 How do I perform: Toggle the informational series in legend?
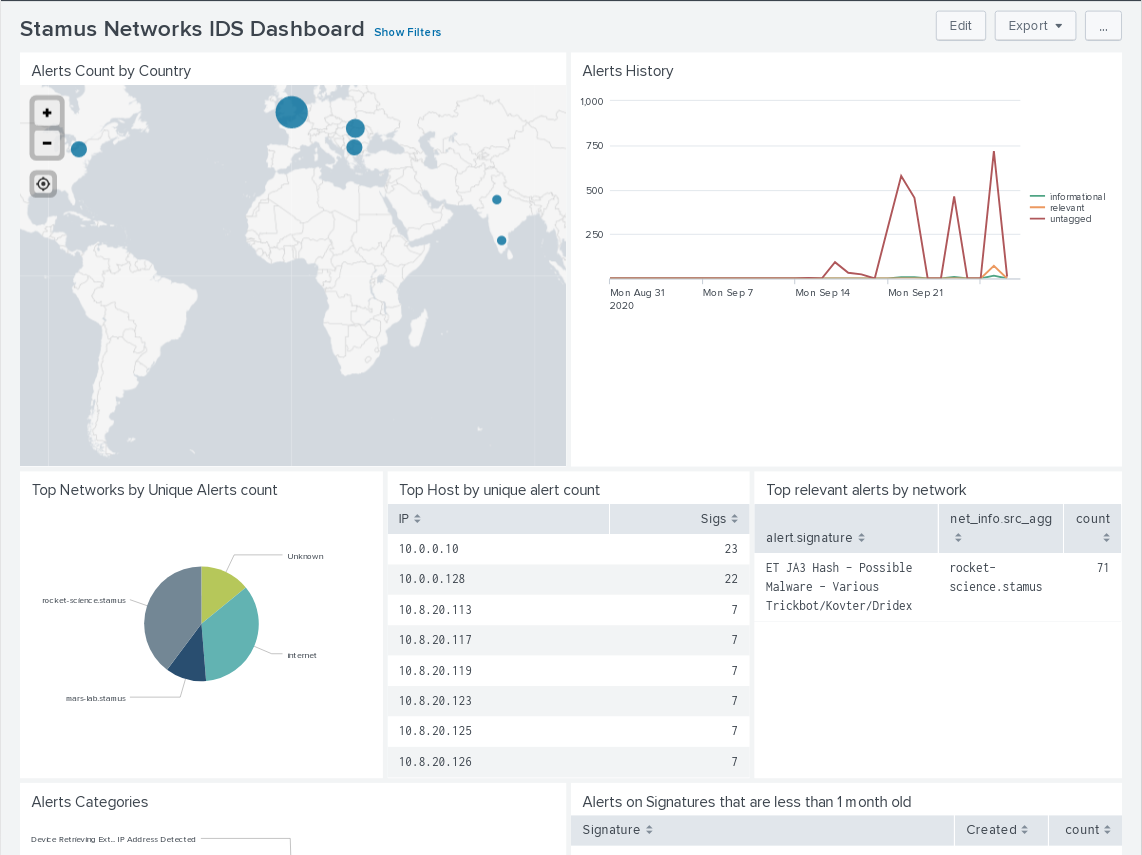pos(1076,197)
